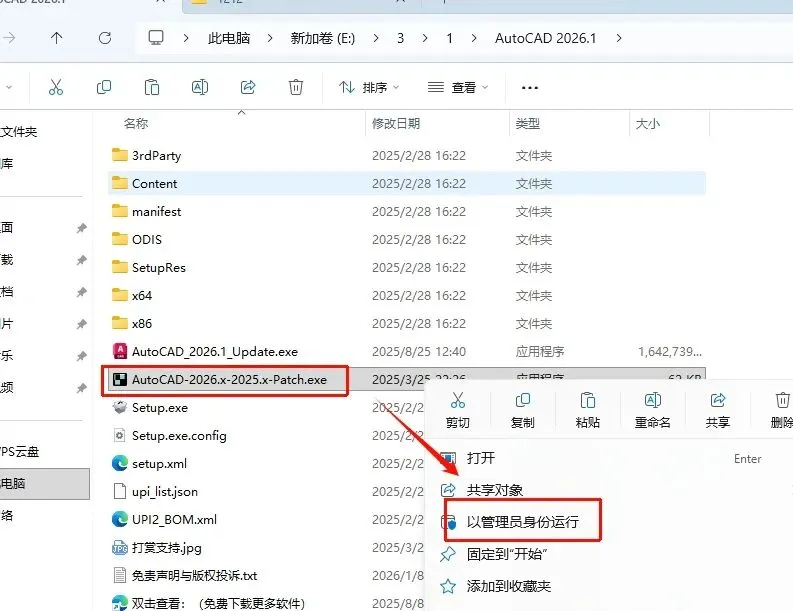Click the JPG icon beside 打赏支持.jpg
Viewport: 793px width, 611px height.
120,547
